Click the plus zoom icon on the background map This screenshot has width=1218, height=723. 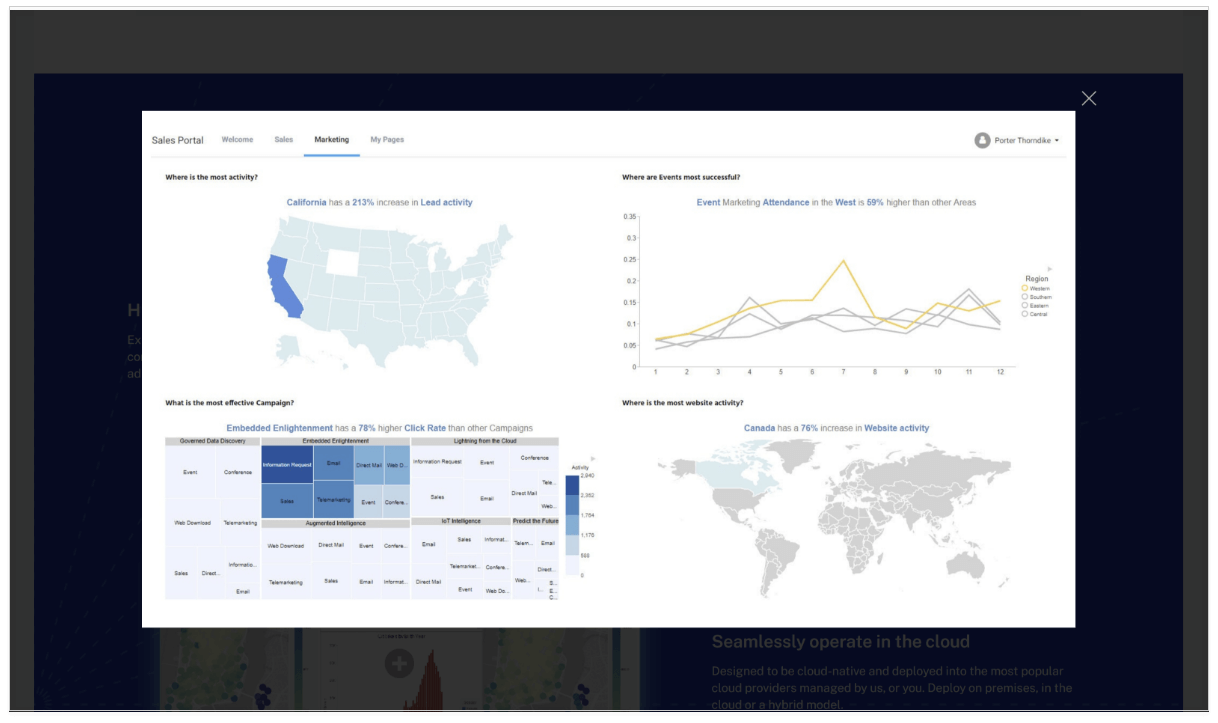[399, 664]
